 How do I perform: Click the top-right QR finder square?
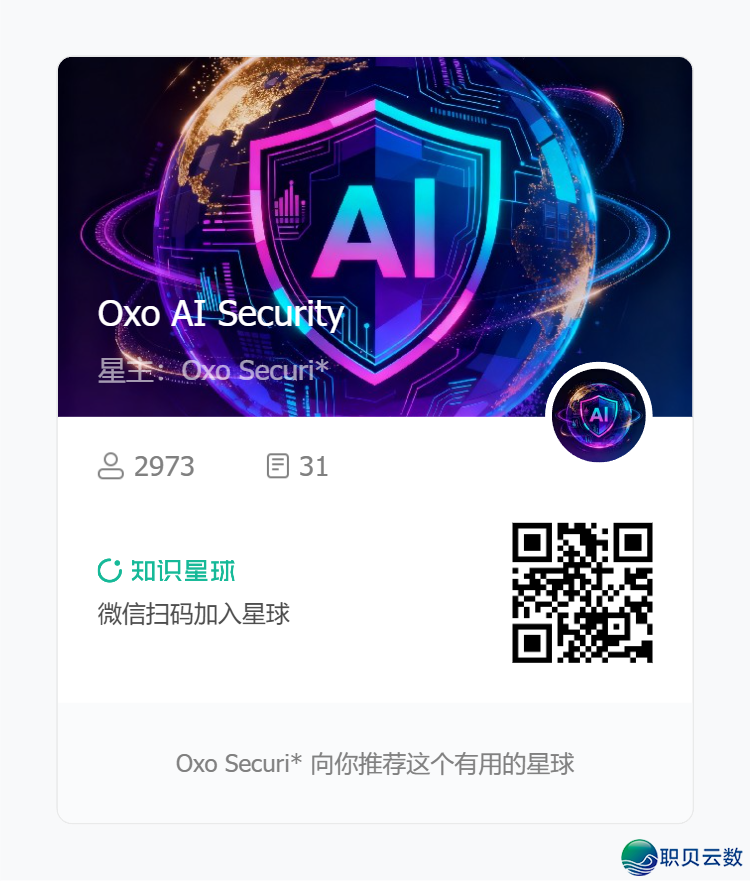[633, 542]
